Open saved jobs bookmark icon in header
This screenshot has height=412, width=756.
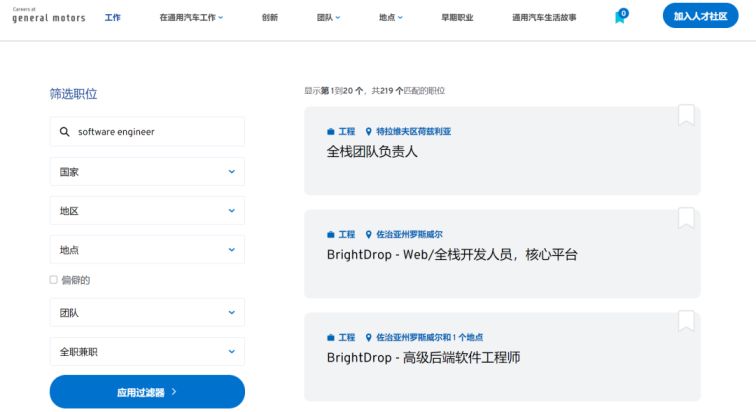(620, 17)
